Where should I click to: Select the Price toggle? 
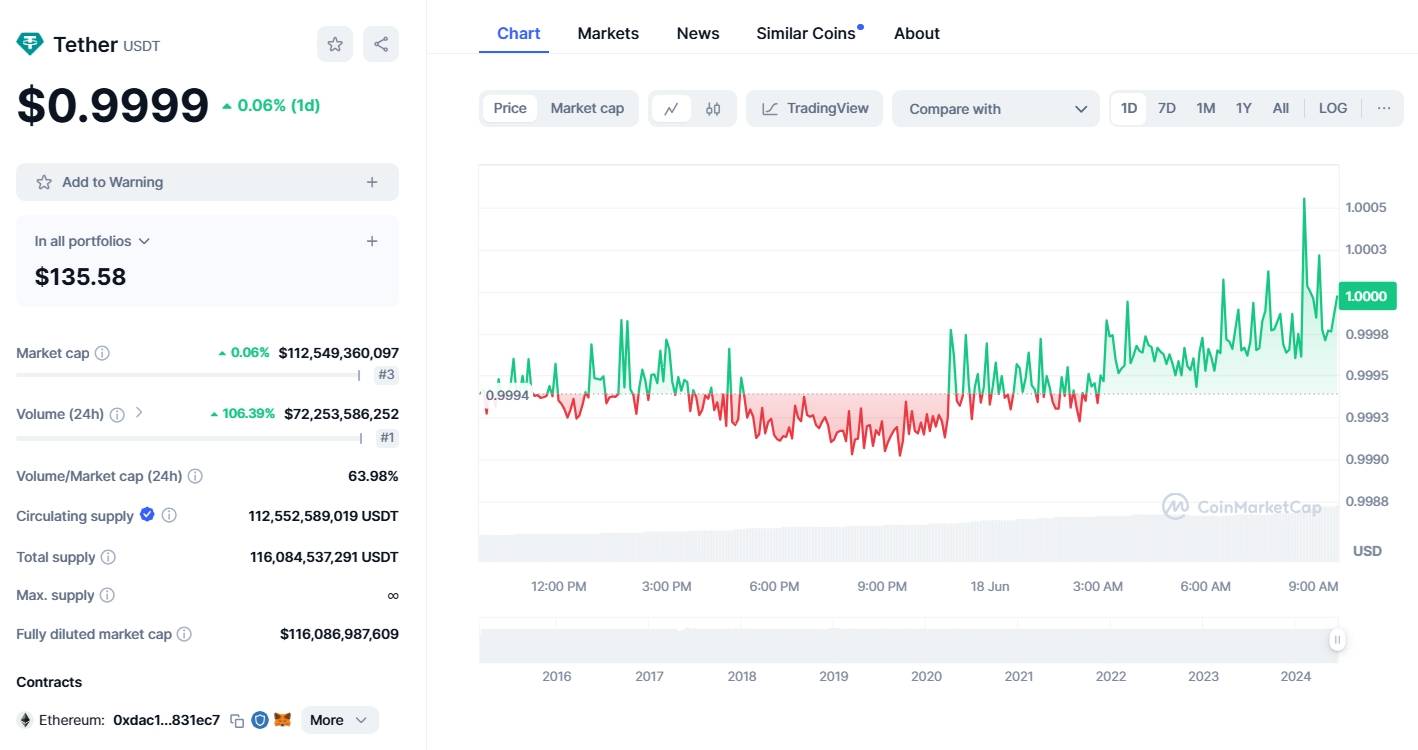[x=510, y=108]
